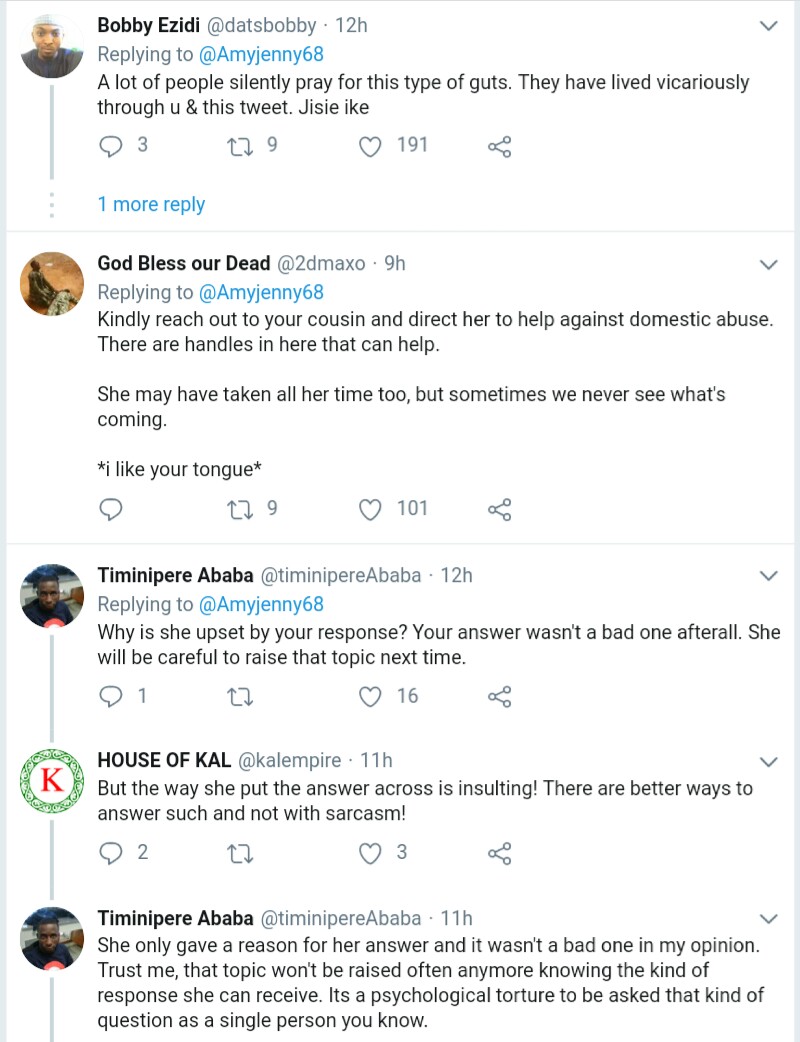800x1042 pixels.
Task: View HOUSE OF KAL profile picture
Action: tap(51, 782)
